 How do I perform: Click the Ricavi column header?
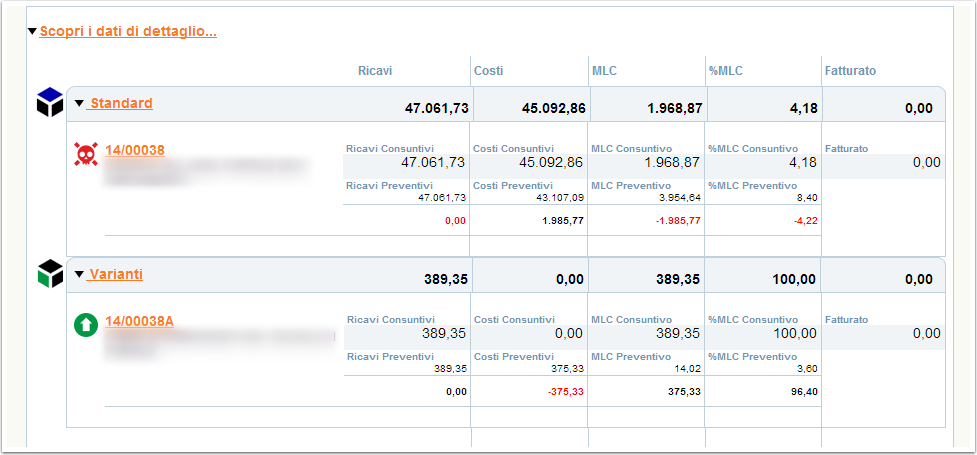tap(375, 71)
